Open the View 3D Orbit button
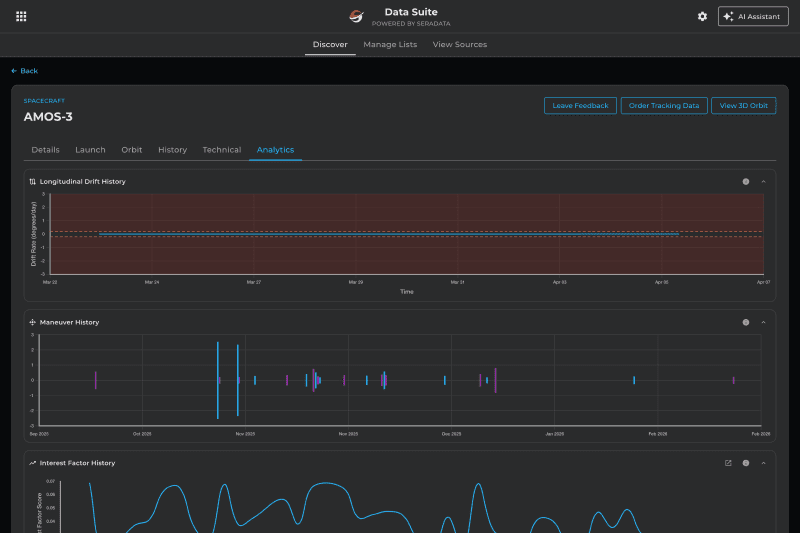 pos(743,106)
